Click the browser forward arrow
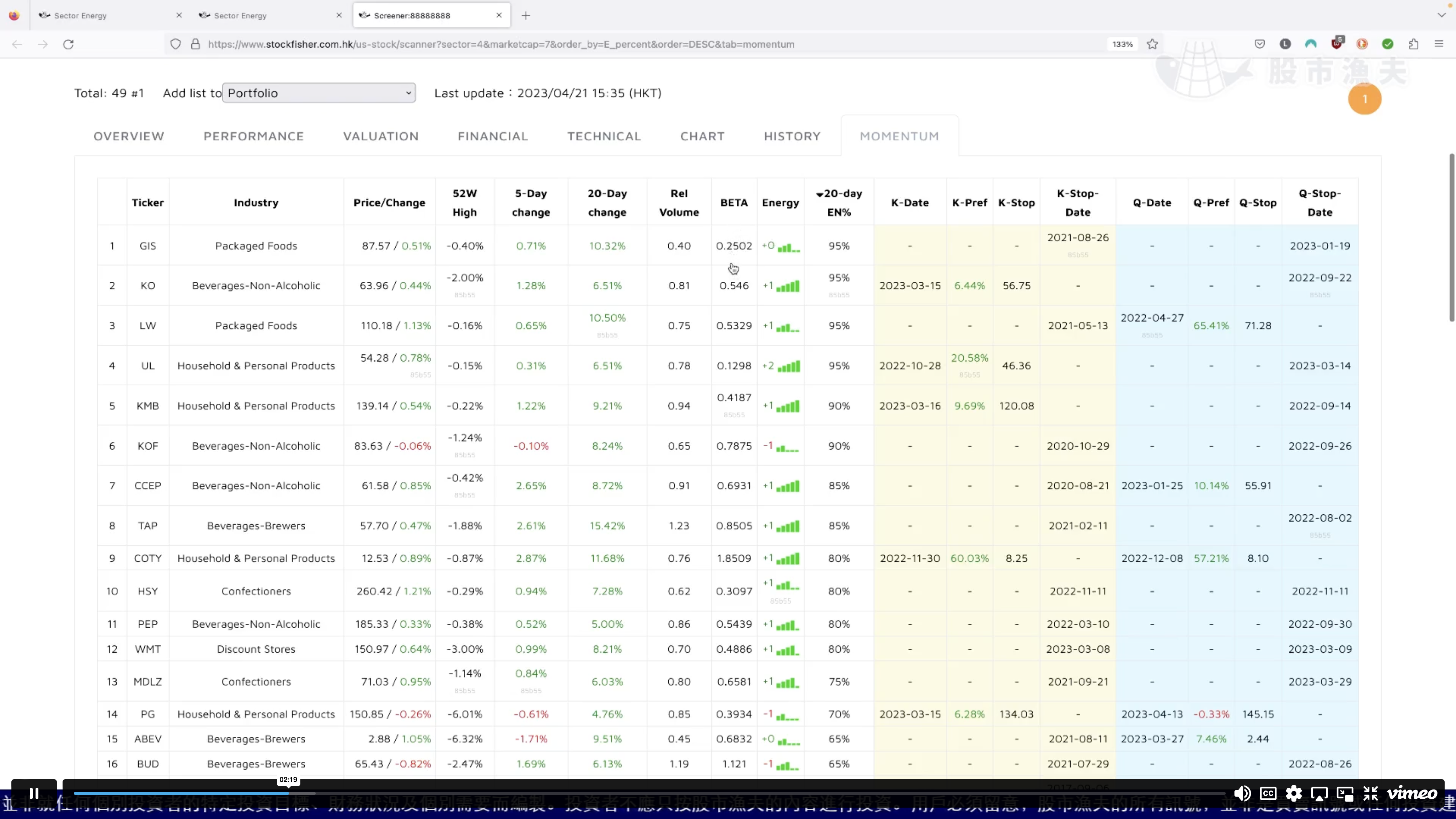Viewport: 1456px width, 819px height. pyautogui.click(x=43, y=44)
